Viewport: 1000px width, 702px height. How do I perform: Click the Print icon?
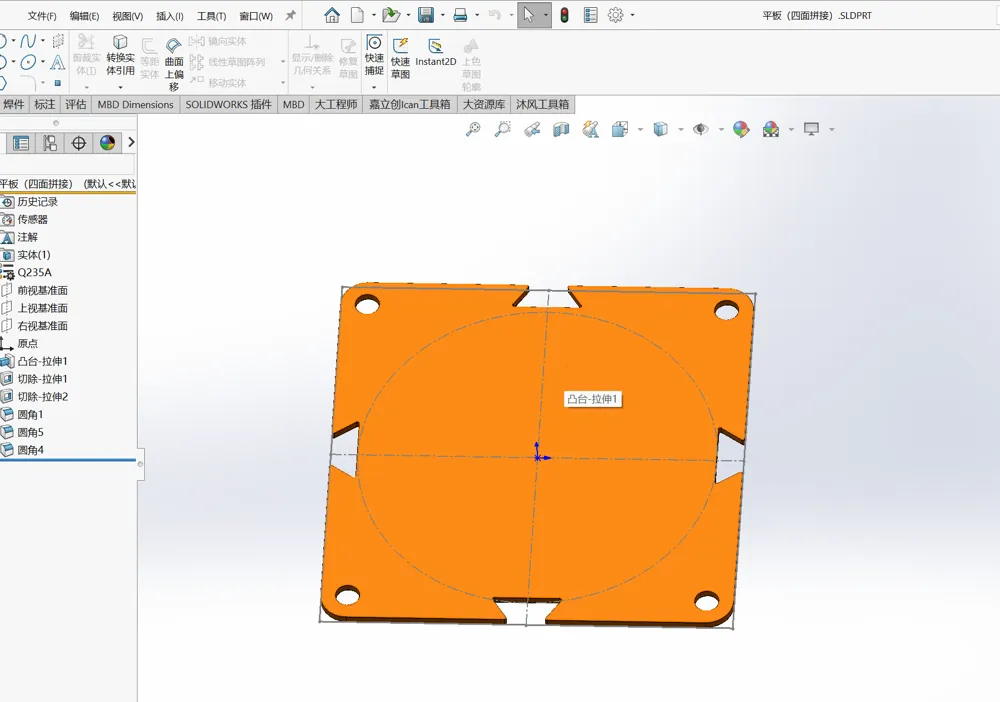coord(460,15)
